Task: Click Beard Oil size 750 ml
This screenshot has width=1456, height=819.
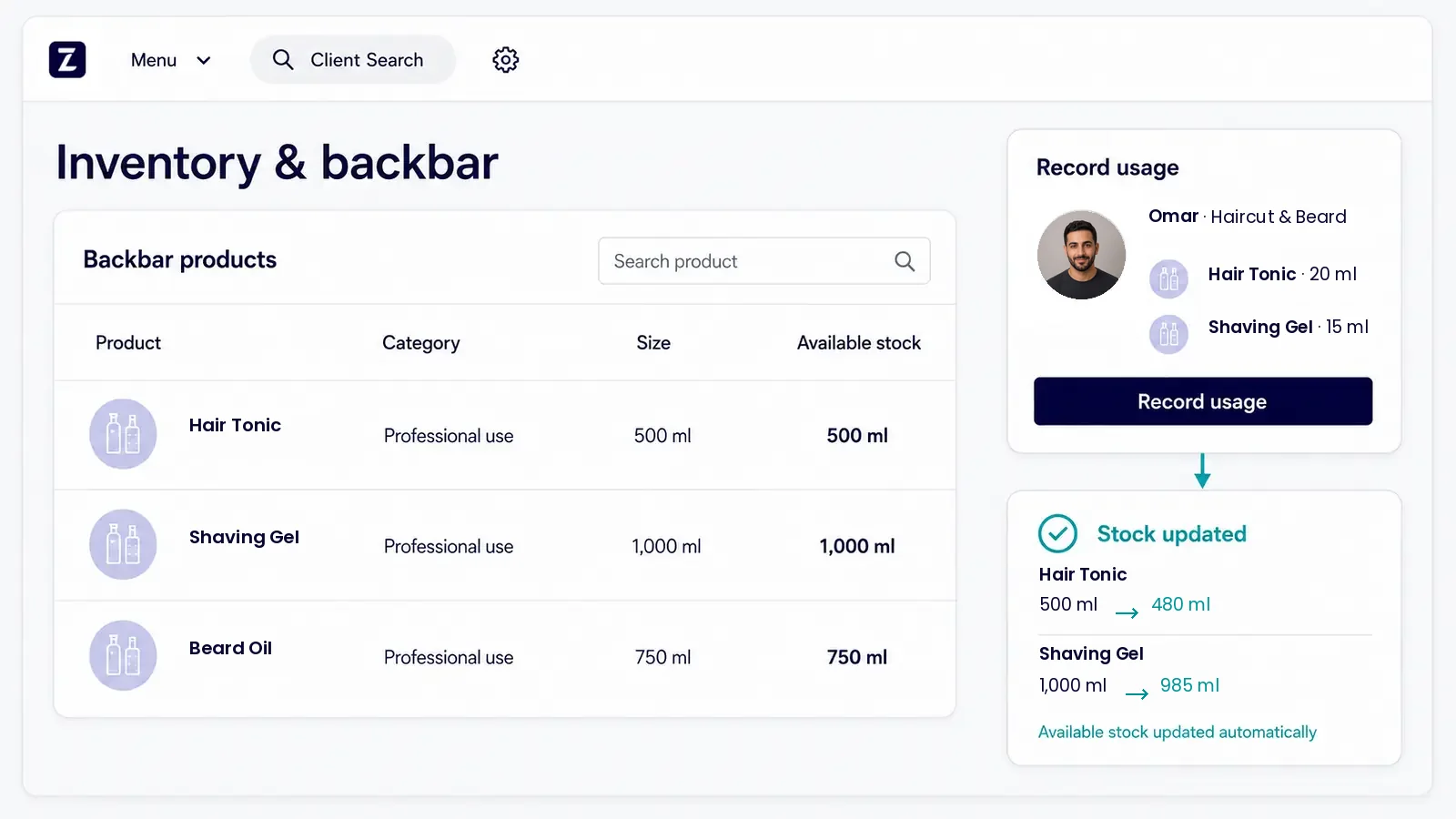Action: point(662,657)
